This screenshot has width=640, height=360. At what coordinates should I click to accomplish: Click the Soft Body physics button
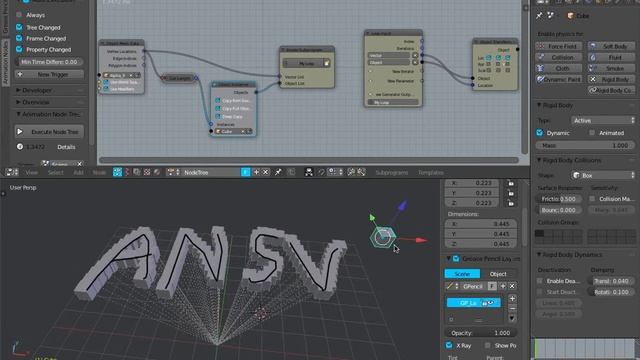pos(611,46)
